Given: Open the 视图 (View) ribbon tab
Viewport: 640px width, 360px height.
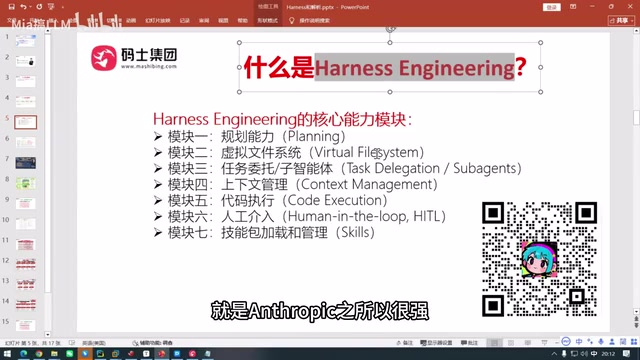Looking at the screenshot, I should point(223,20).
